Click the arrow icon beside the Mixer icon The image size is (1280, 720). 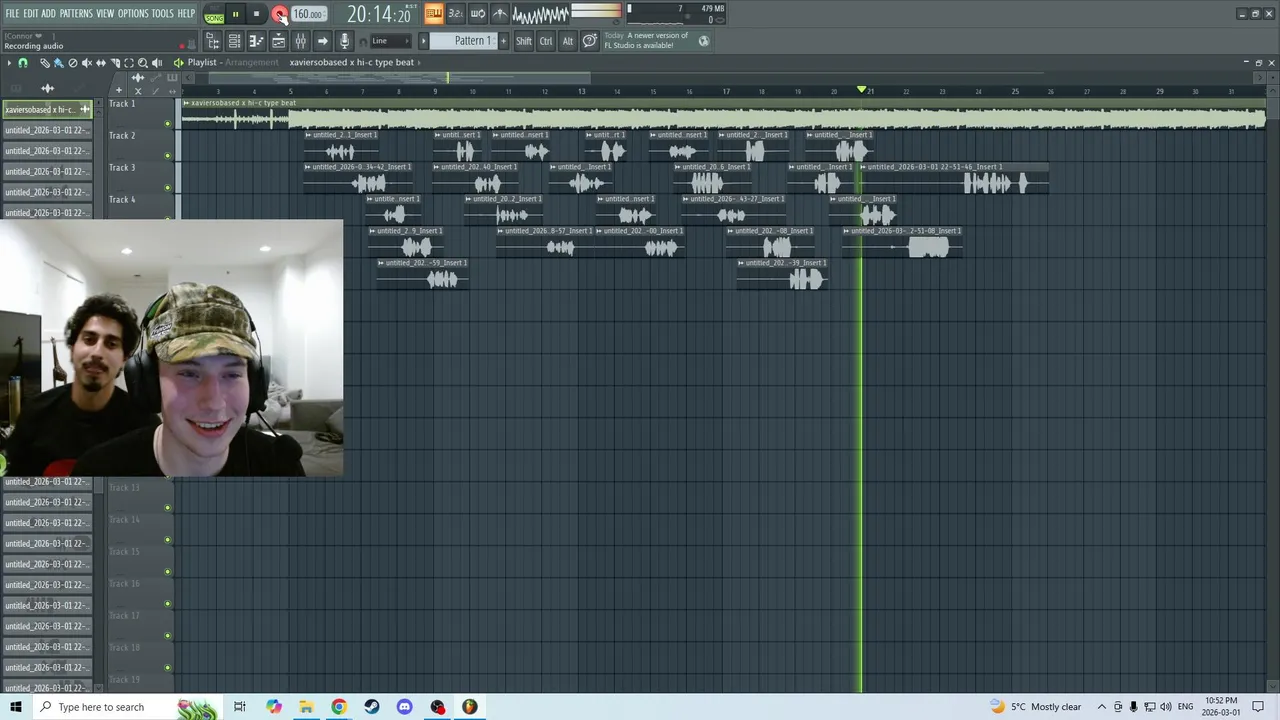[x=322, y=41]
